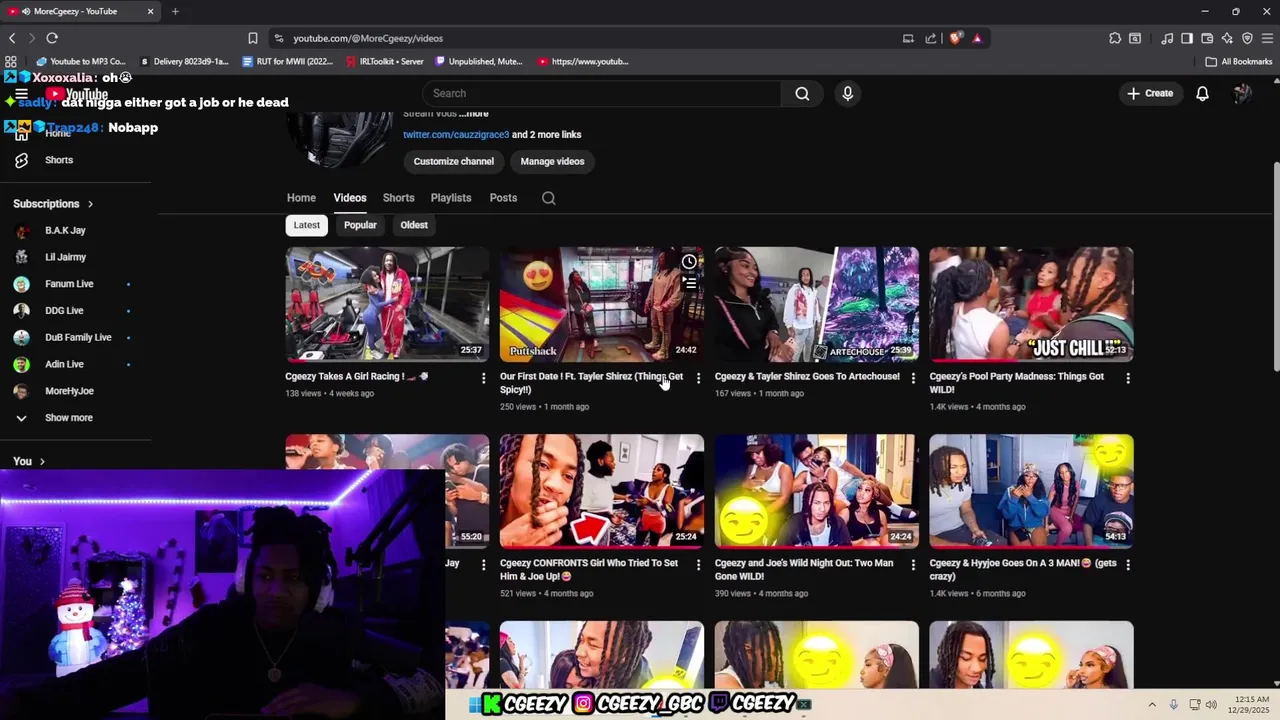The height and width of the screenshot is (720, 1280).
Task: Open options for 'Goes On A 3 MAN' video
Action: point(1127,565)
